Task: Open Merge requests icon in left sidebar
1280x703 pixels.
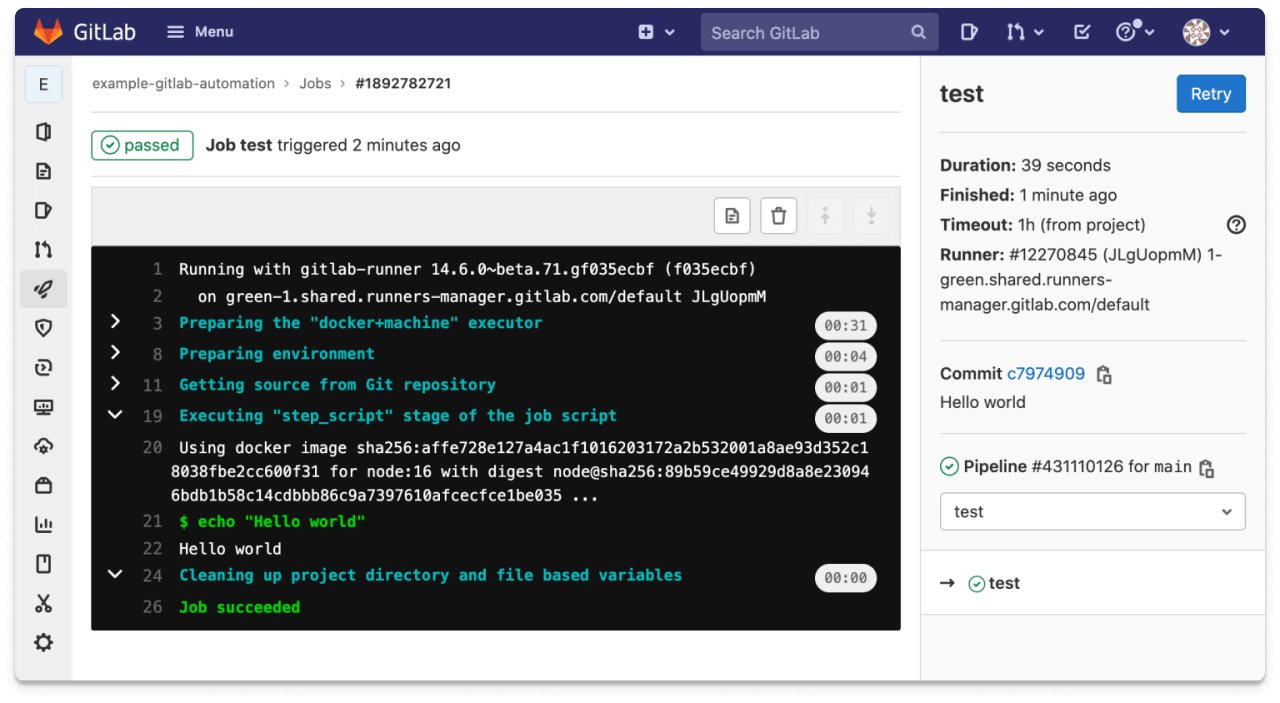Action: tap(43, 249)
